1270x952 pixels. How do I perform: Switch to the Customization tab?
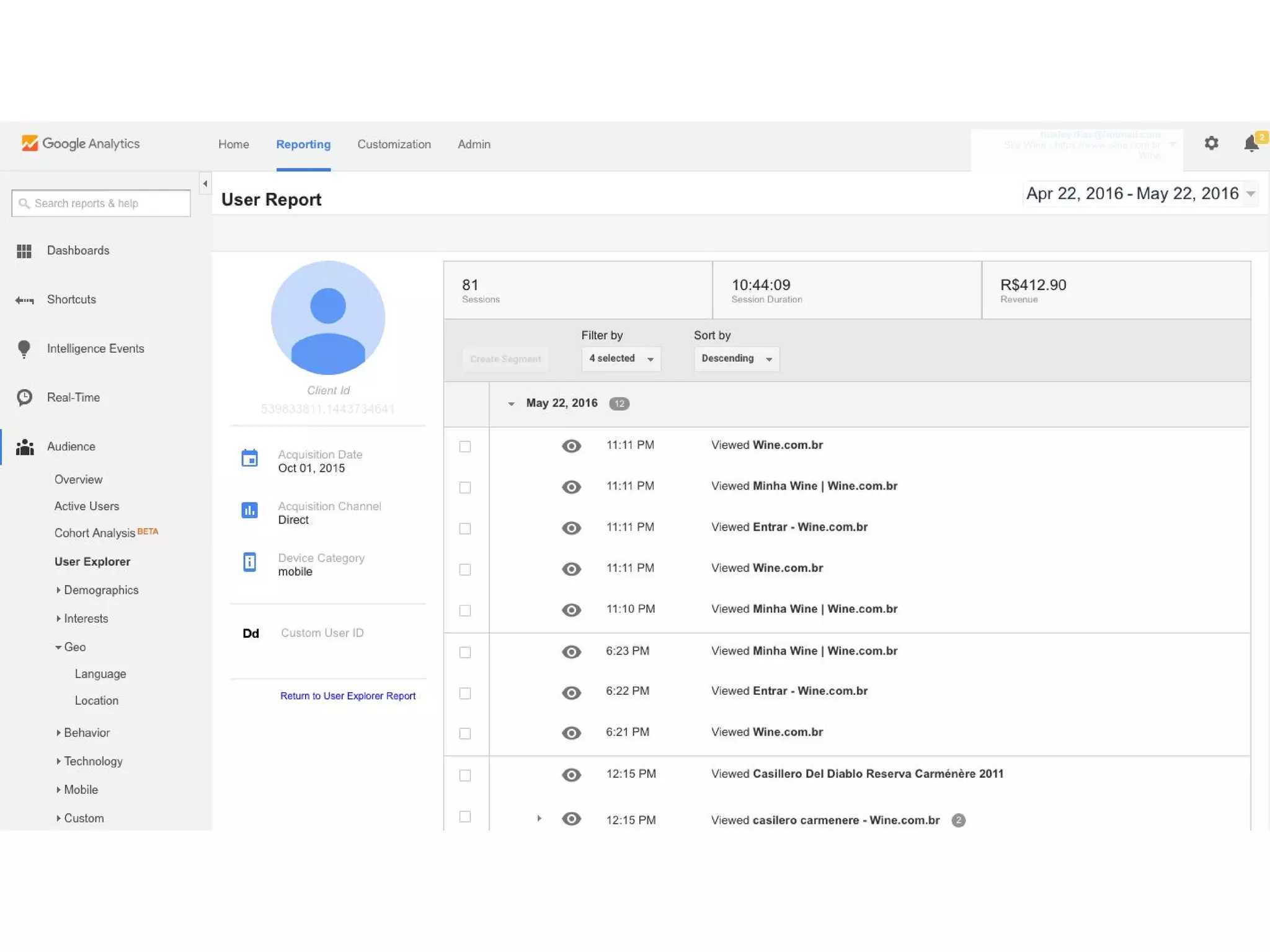tap(394, 144)
